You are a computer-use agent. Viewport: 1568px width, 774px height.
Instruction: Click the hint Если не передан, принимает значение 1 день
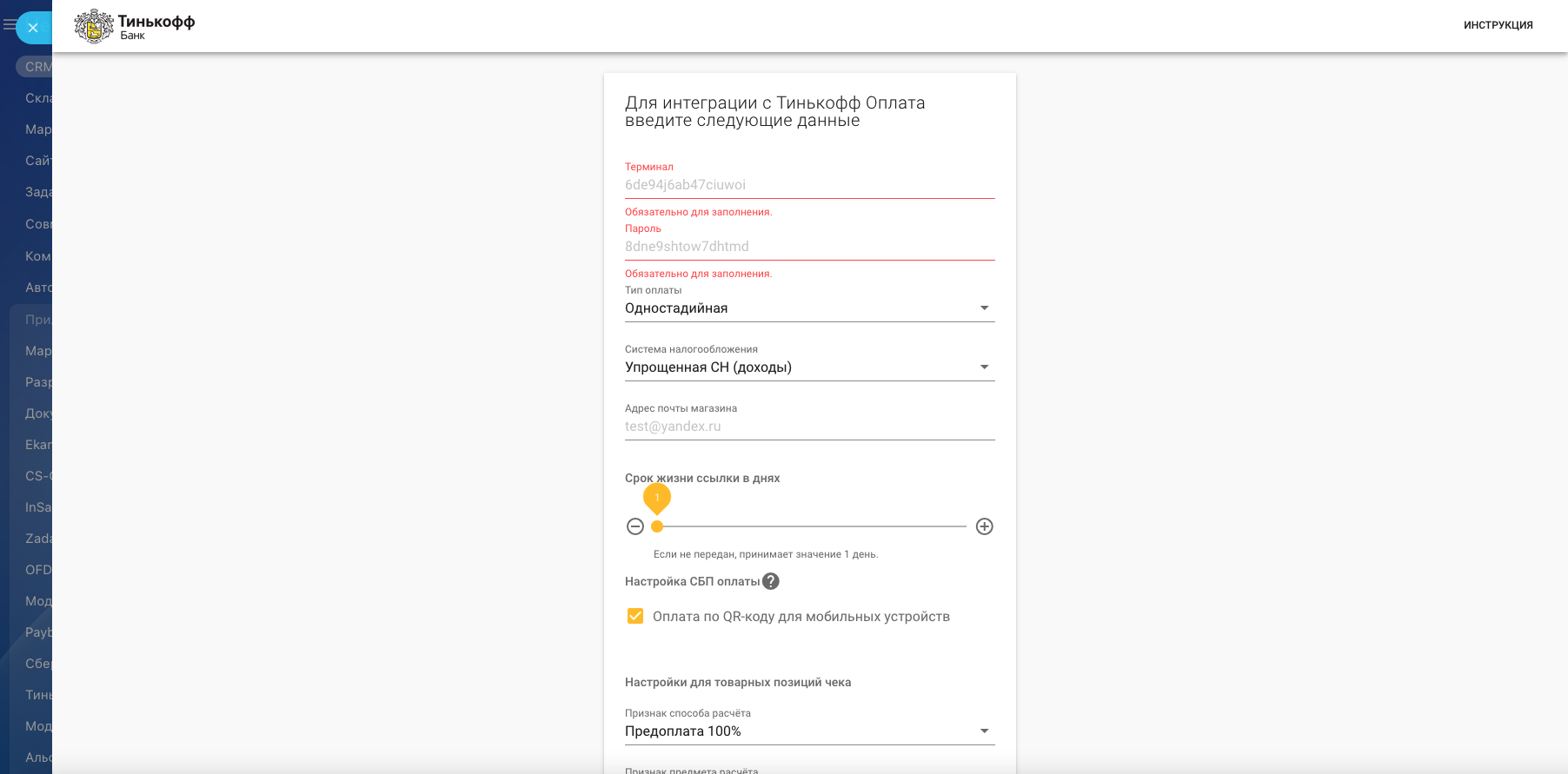(766, 554)
